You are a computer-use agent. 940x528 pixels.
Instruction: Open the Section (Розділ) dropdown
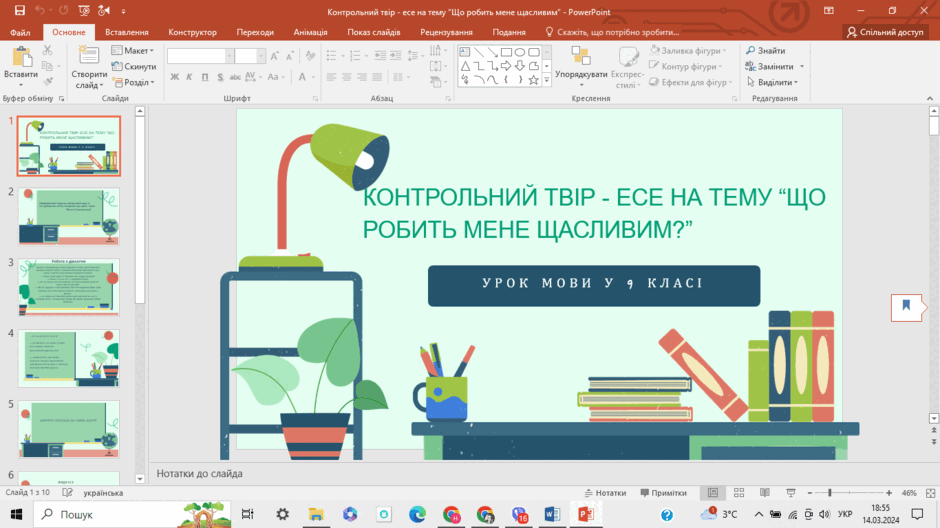(133, 82)
